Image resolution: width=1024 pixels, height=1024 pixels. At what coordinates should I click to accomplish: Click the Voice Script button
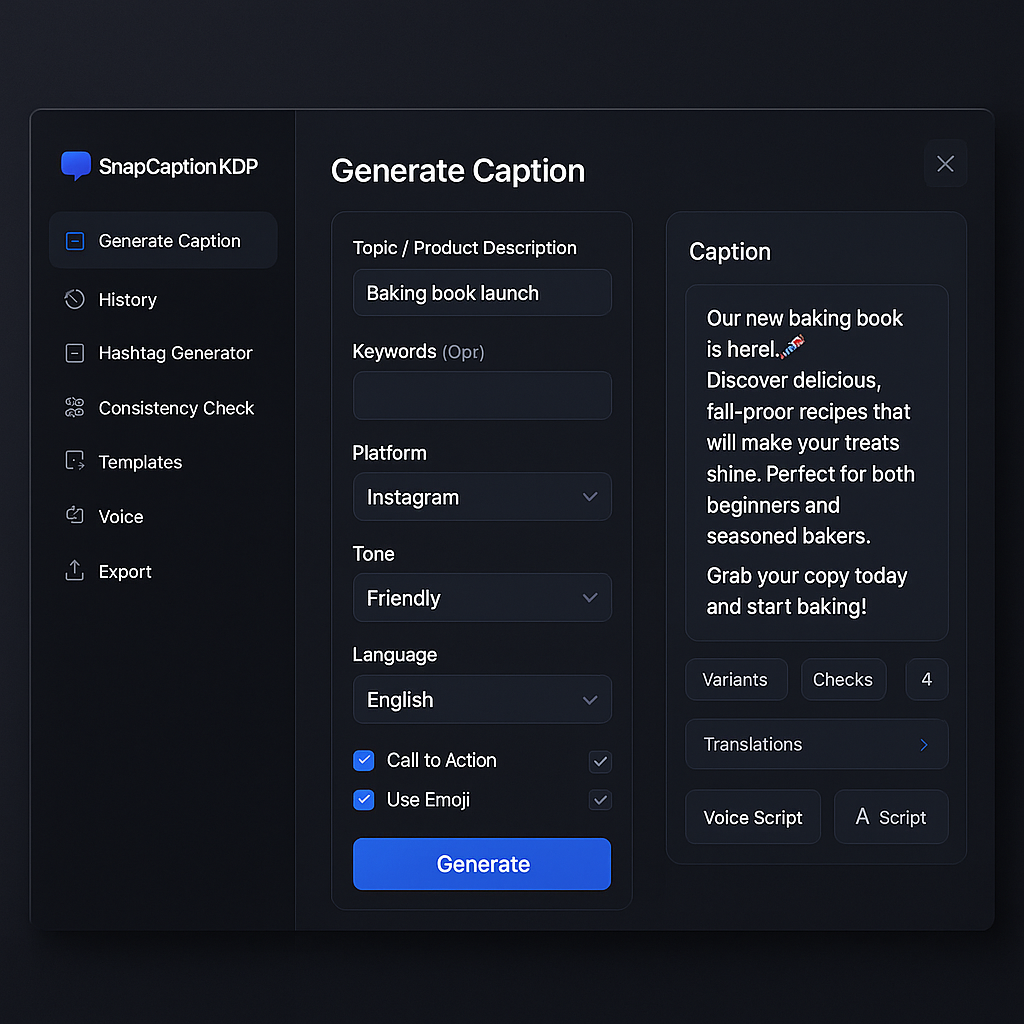tap(753, 818)
